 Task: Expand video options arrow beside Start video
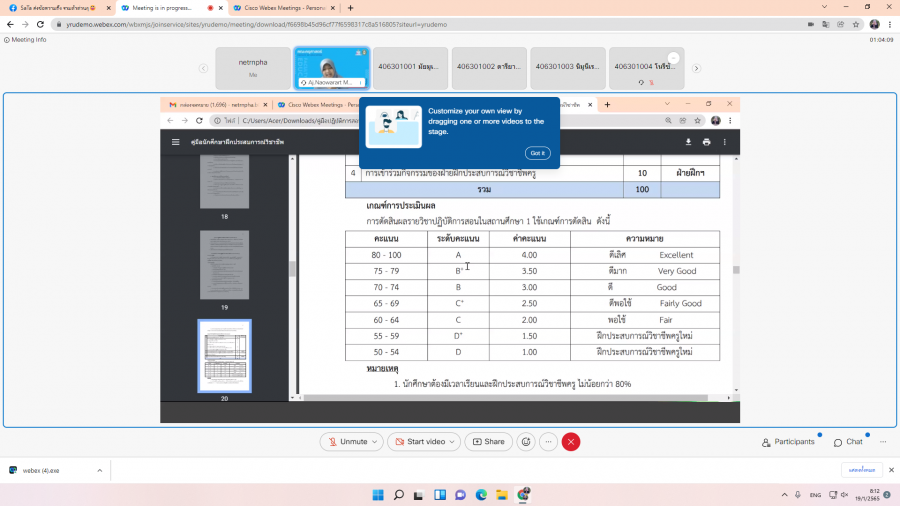click(454, 441)
